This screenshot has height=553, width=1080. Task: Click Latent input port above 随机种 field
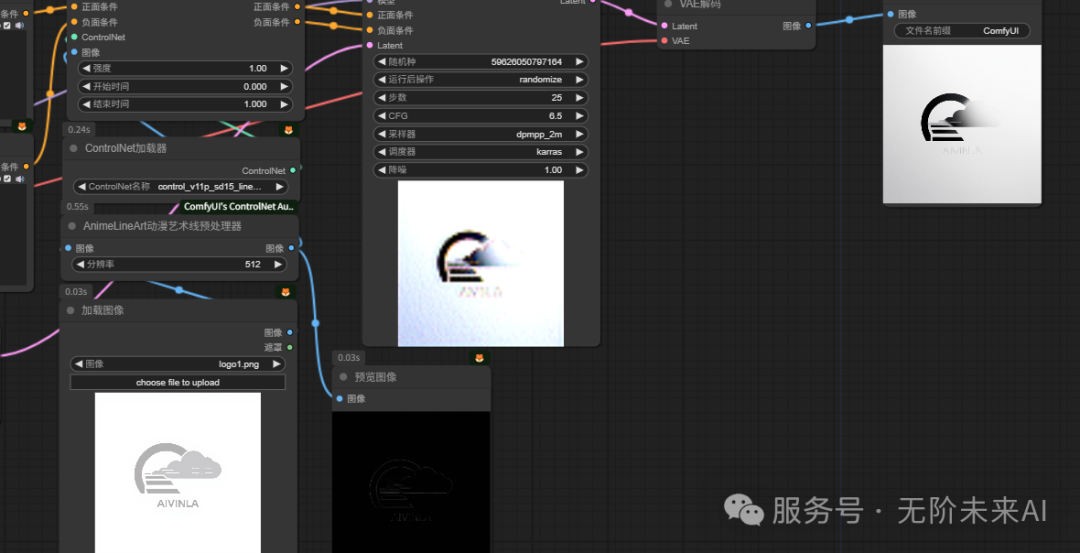click(370, 45)
